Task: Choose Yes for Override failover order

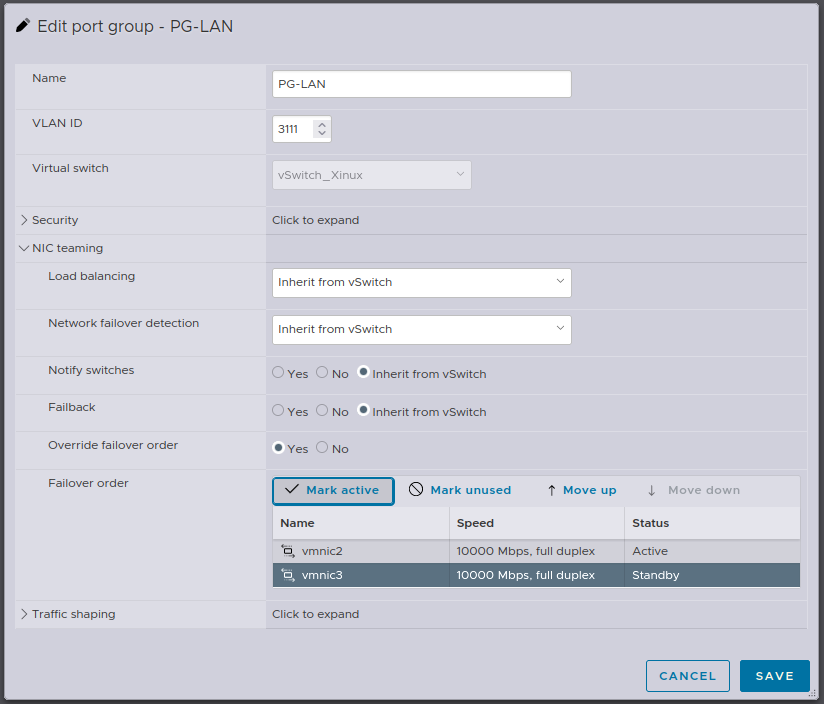Action: (x=278, y=448)
